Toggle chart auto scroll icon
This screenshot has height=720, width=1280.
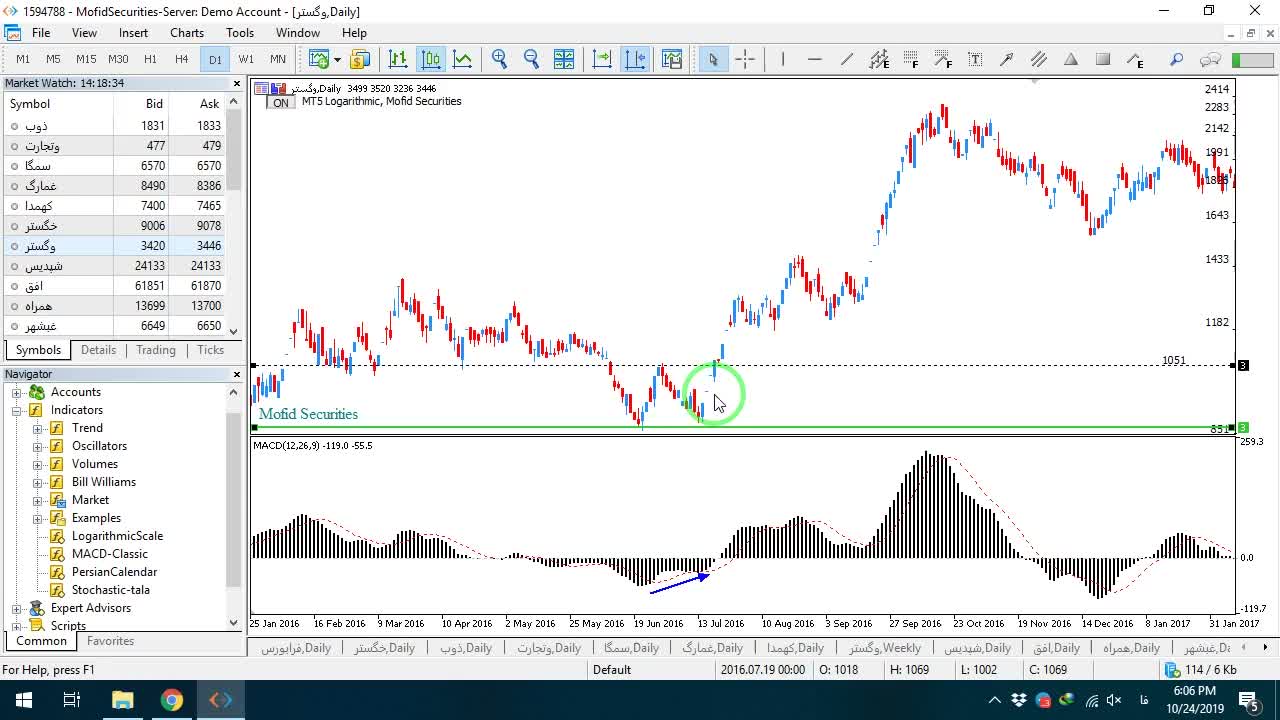[602, 59]
